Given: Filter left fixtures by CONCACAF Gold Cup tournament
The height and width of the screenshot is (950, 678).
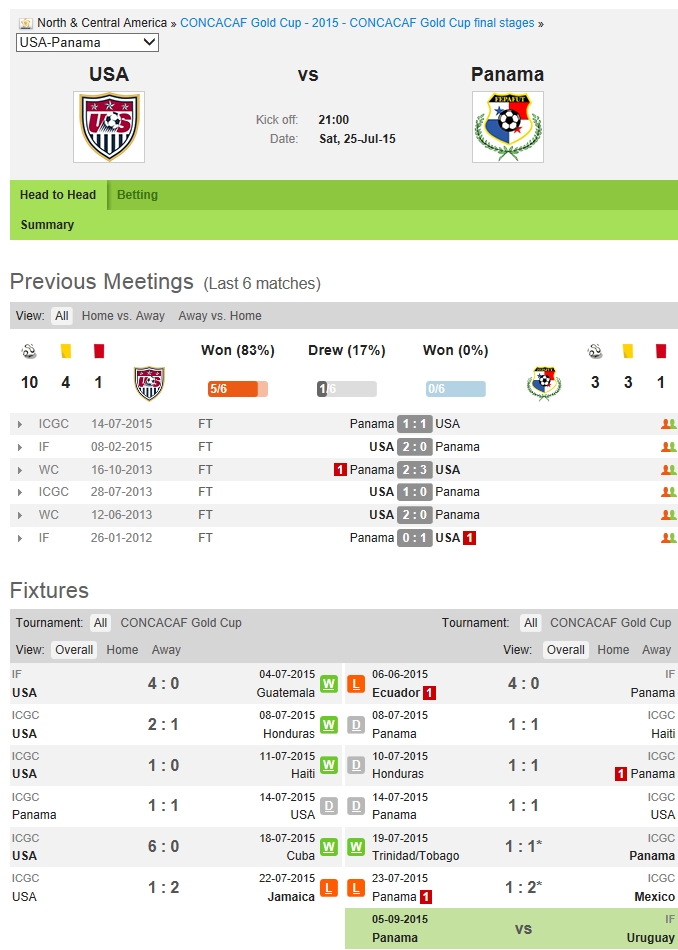Looking at the screenshot, I should tap(181, 623).
